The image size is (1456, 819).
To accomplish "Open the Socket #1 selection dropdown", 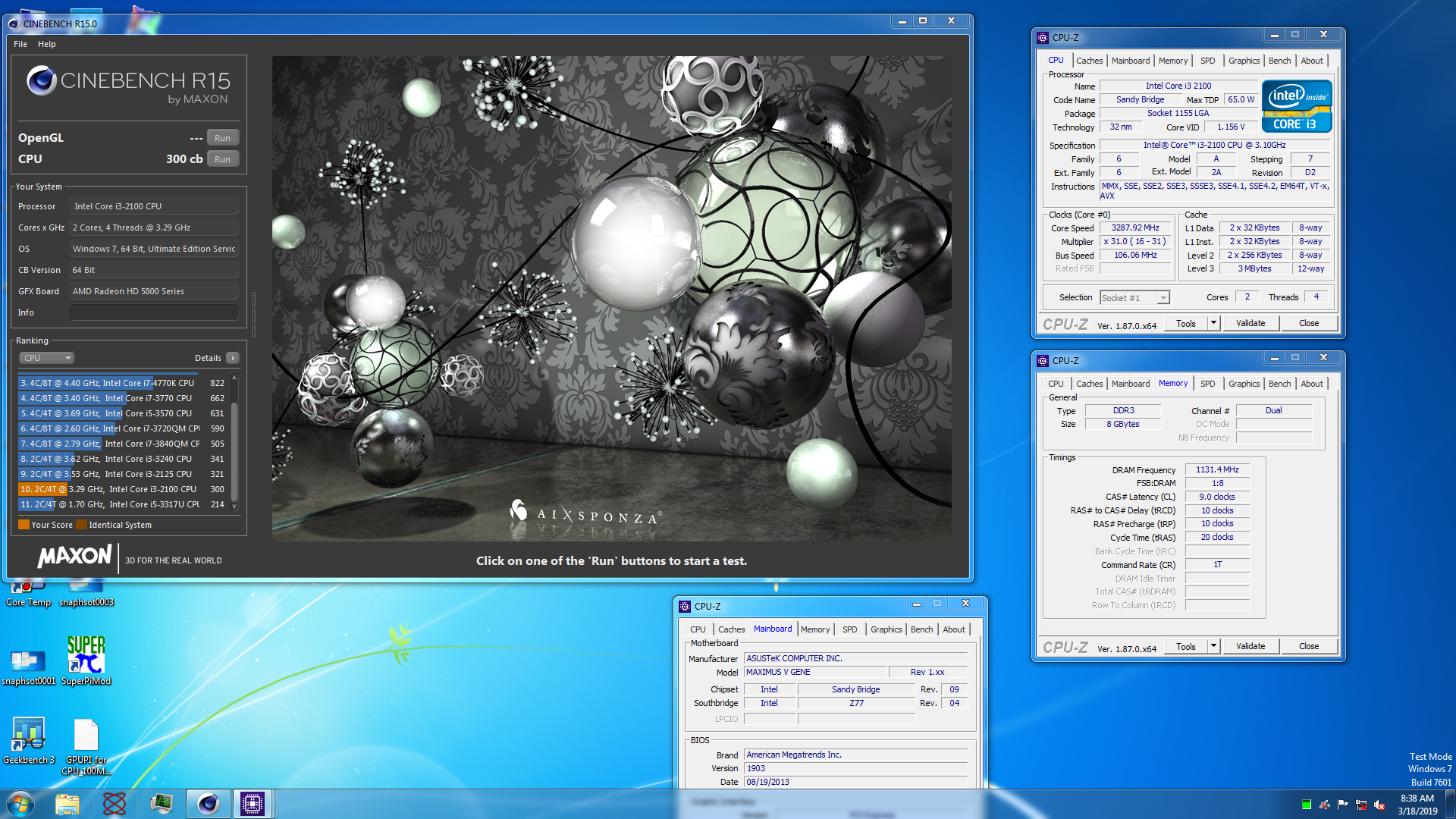I will click(x=1134, y=298).
